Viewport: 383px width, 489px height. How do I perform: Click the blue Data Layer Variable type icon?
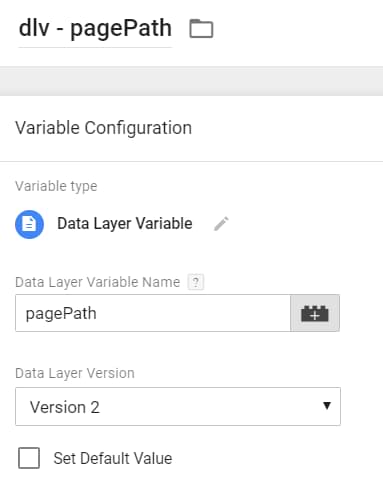coord(29,224)
